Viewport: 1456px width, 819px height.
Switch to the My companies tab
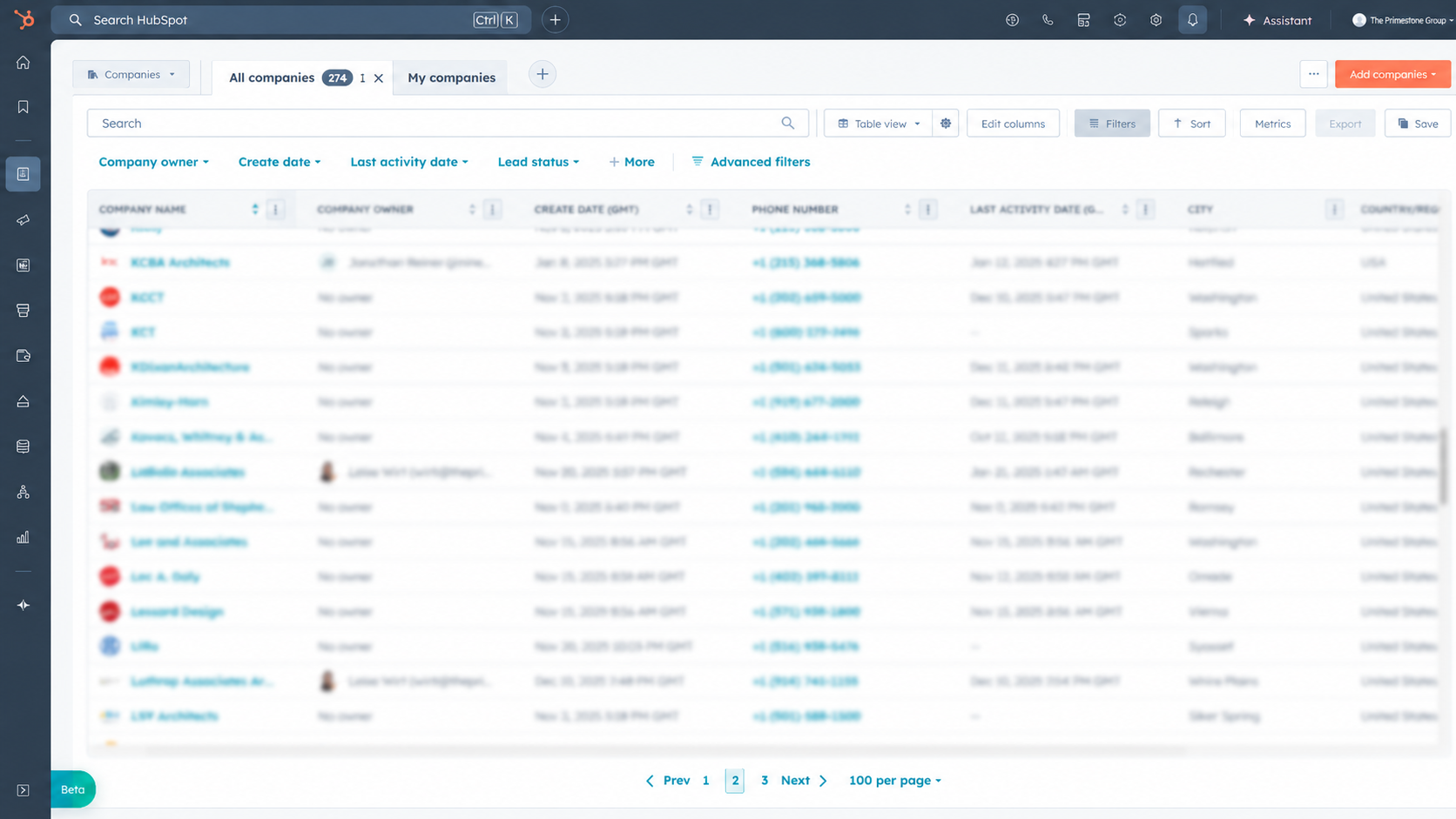[x=451, y=77]
